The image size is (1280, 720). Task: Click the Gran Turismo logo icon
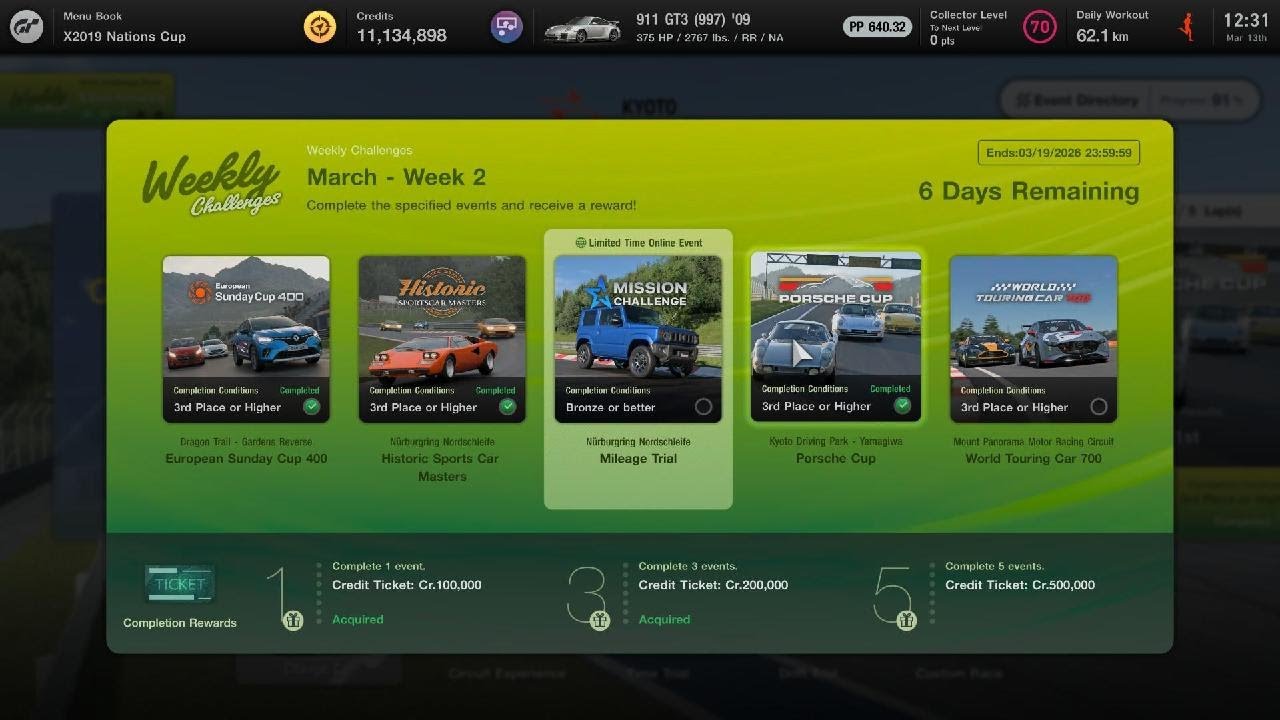(27, 27)
